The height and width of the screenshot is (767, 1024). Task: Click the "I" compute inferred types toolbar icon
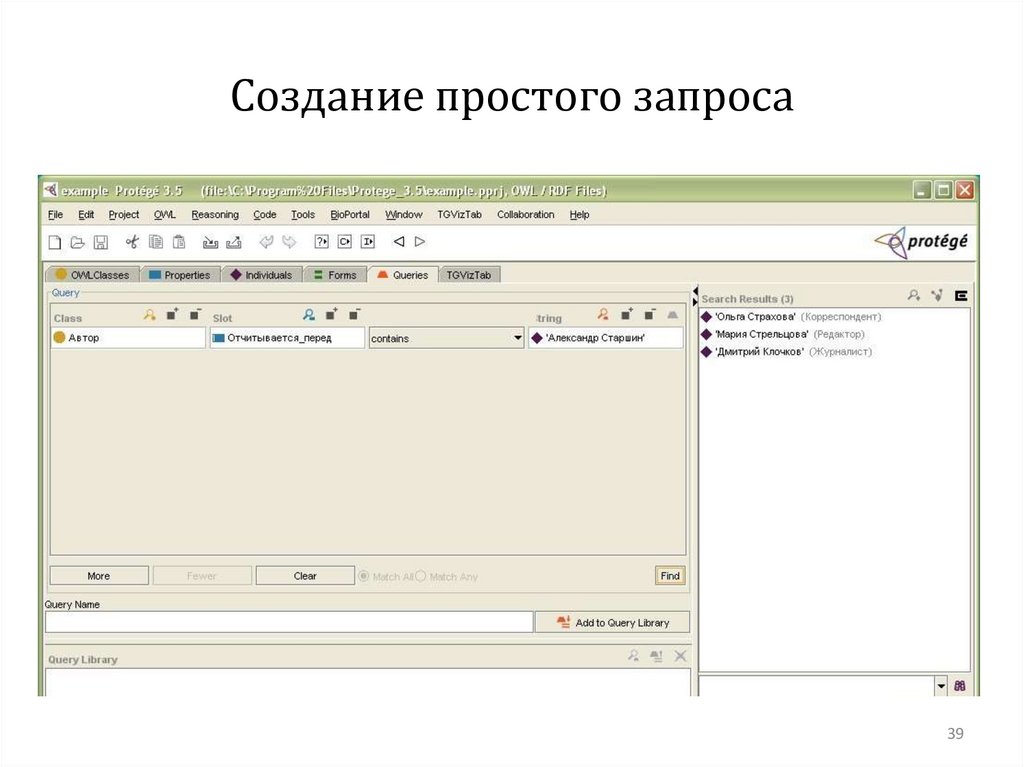(x=368, y=242)
